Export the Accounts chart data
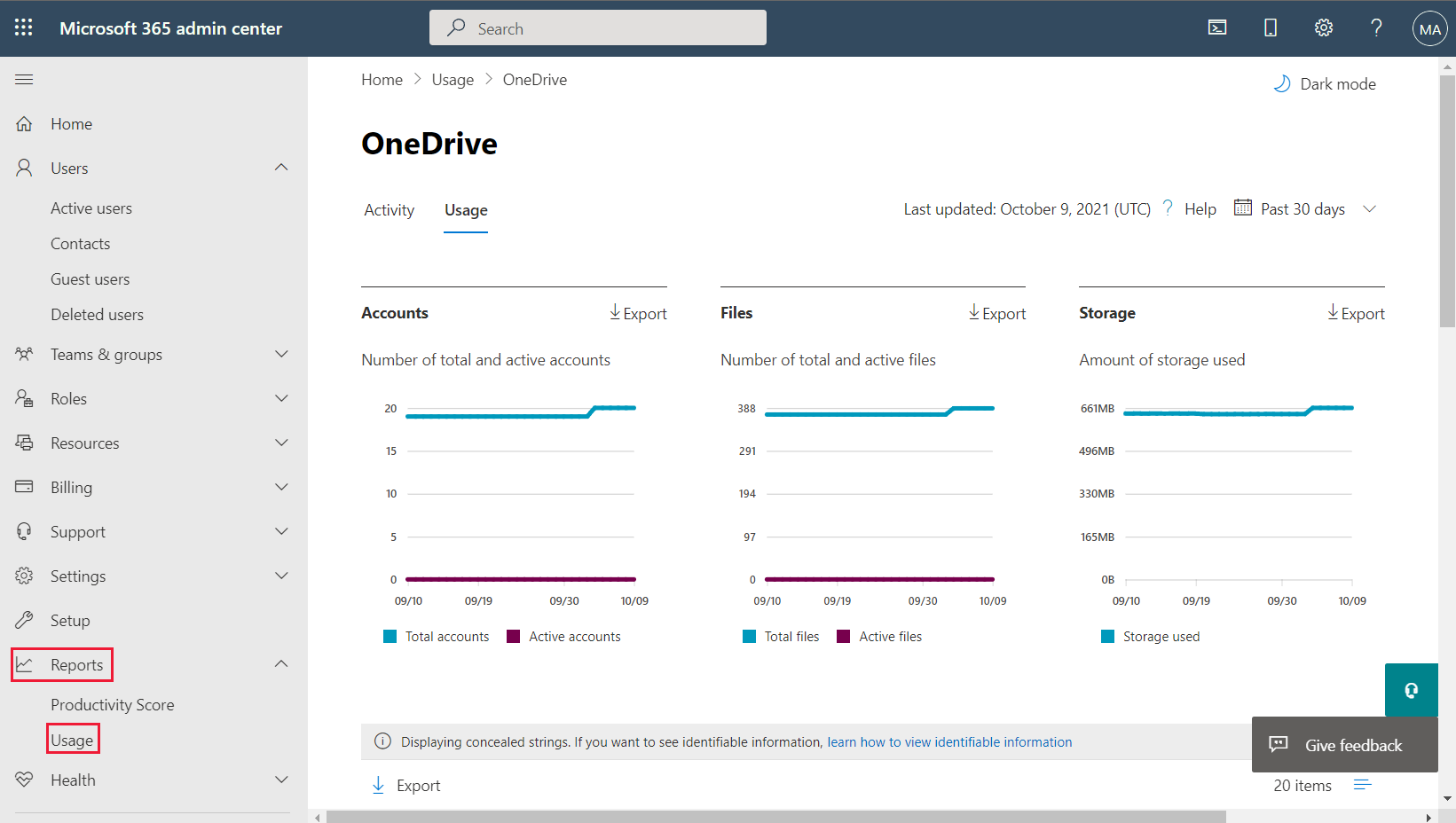The width and height of the screenshot is (1456, 823). point(638,313)
